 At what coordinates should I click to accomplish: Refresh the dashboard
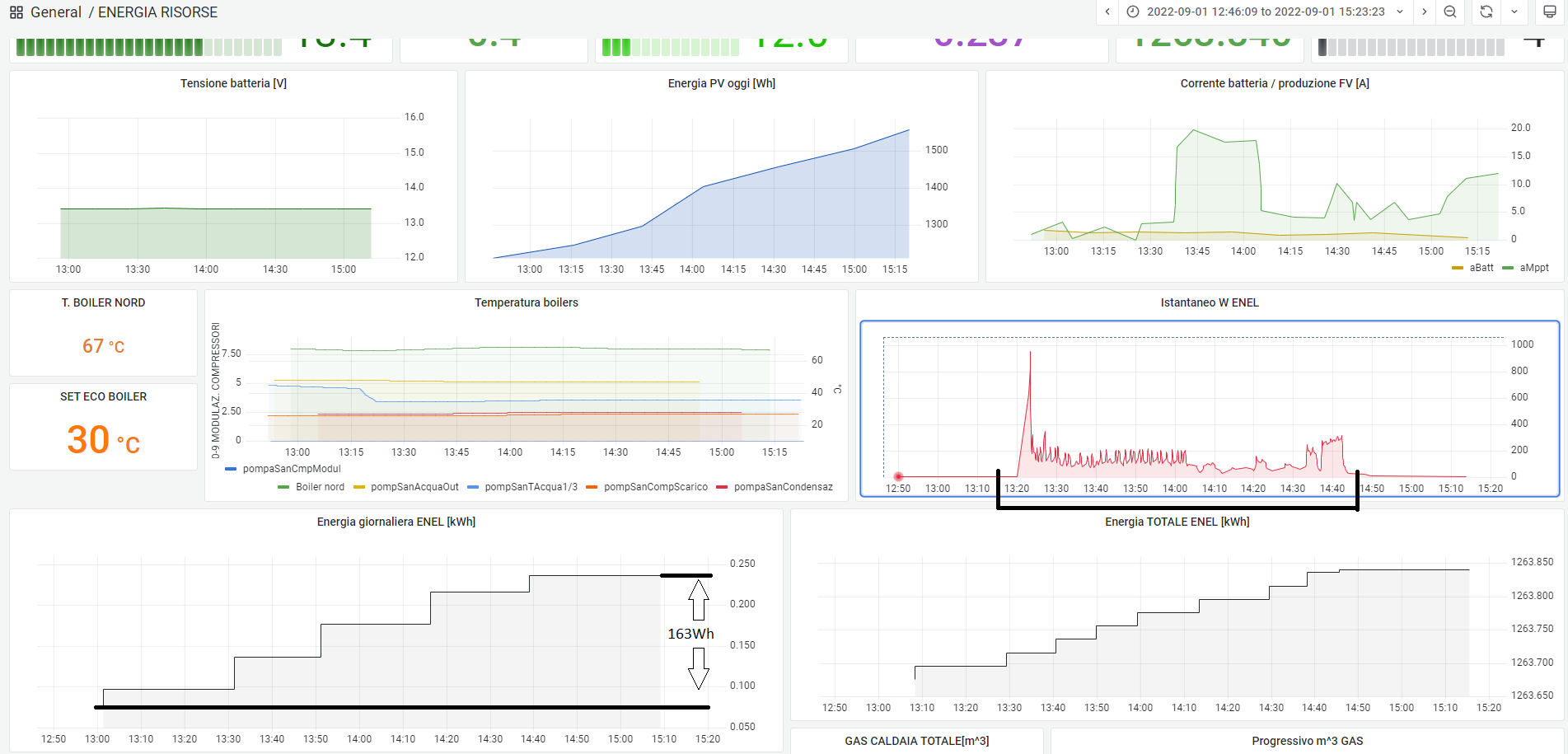[x=1486, y=12]
